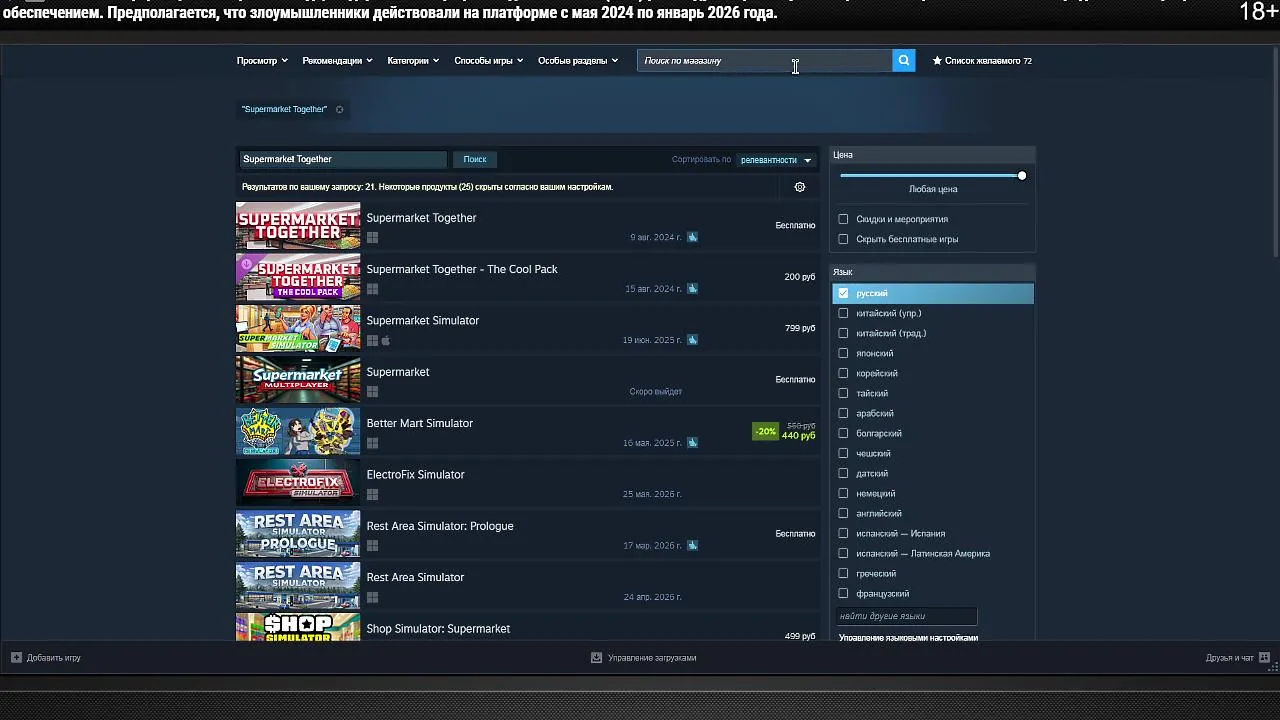
Task: Check испанский — Латинская Америка language
Action: pos(843,553)
